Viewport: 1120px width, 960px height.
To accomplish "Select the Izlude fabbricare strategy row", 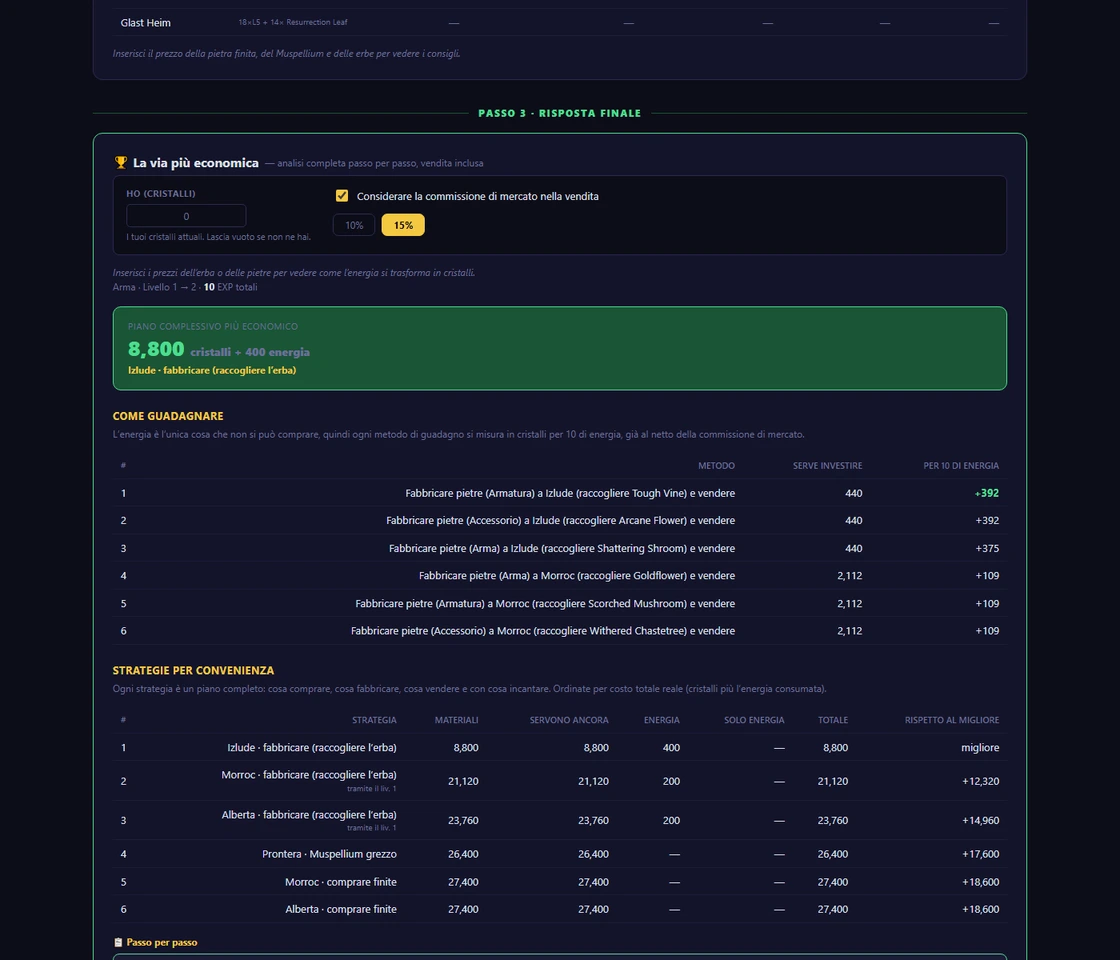I will (559, 748).
